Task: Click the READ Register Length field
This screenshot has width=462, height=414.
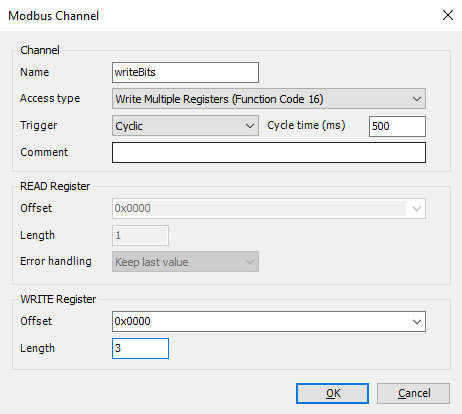Action: coord(140,235)
